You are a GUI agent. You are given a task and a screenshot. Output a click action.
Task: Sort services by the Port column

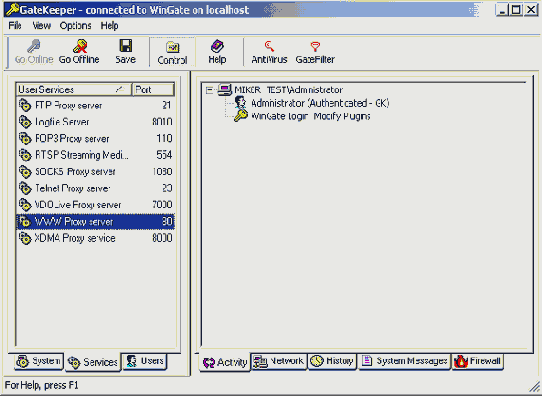153,89
